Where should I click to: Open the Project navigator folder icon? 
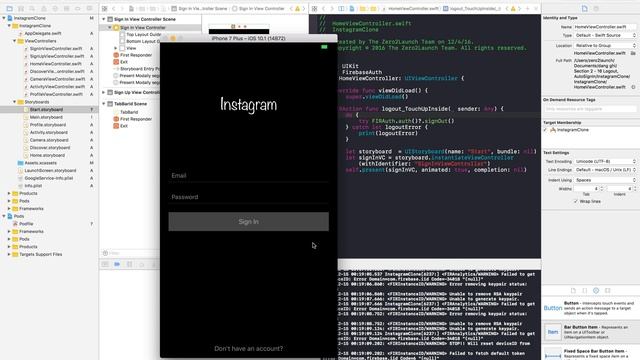[9, 8]
